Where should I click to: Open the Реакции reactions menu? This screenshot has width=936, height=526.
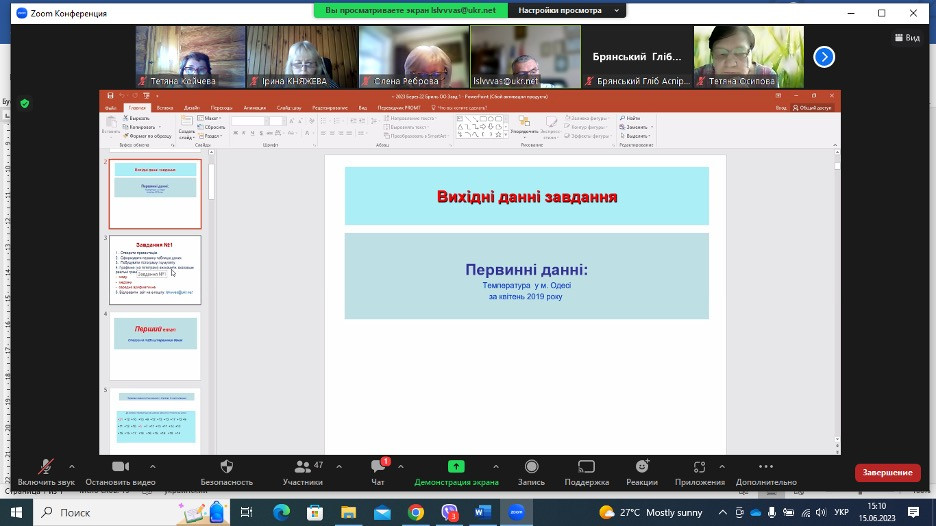[x=641, y=468]
